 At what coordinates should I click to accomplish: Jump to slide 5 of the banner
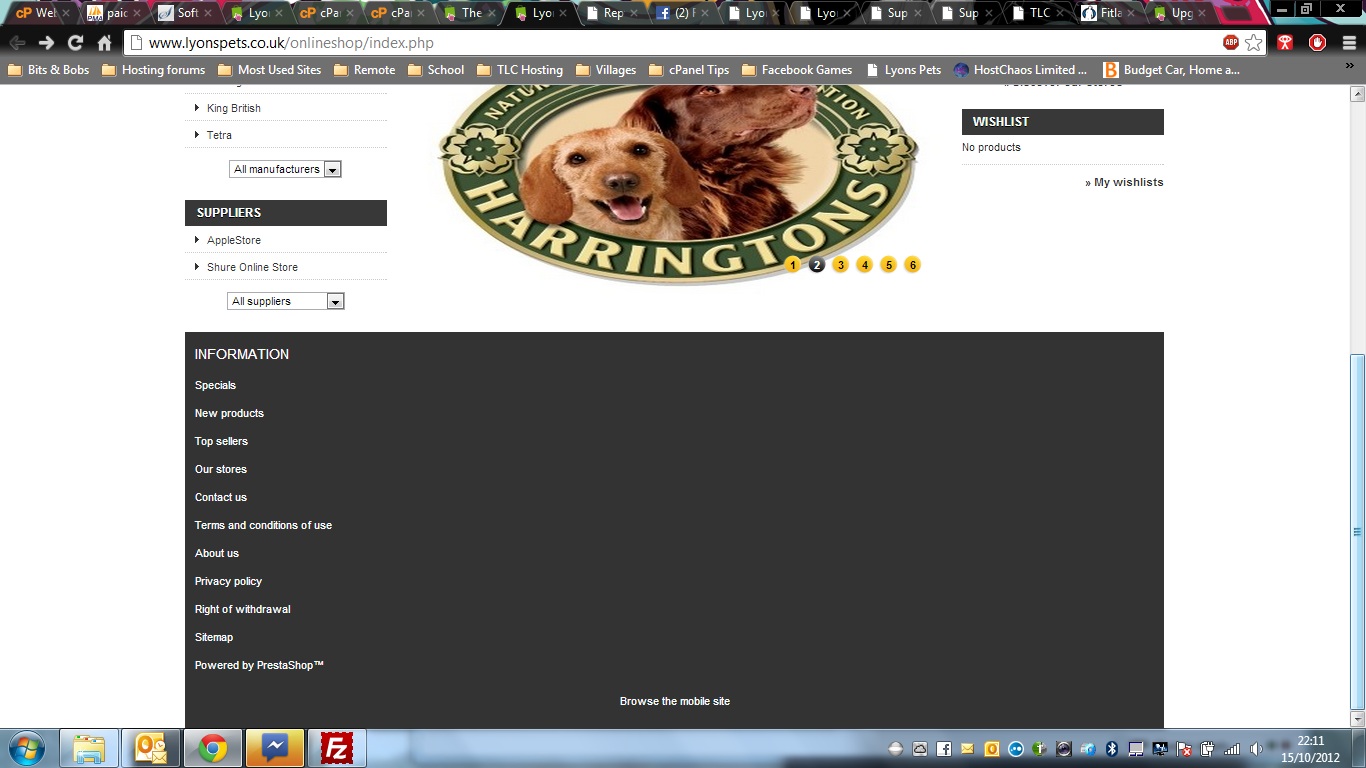click(x=889, y=265)
